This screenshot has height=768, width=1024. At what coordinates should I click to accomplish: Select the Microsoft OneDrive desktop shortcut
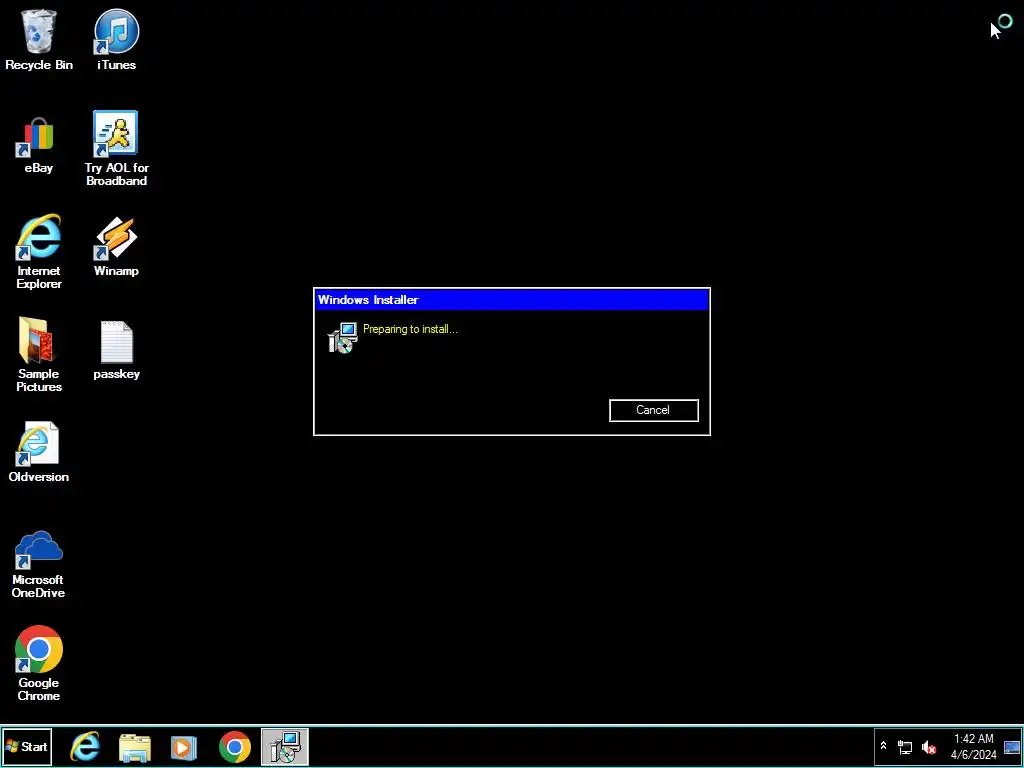click(39, 564)
